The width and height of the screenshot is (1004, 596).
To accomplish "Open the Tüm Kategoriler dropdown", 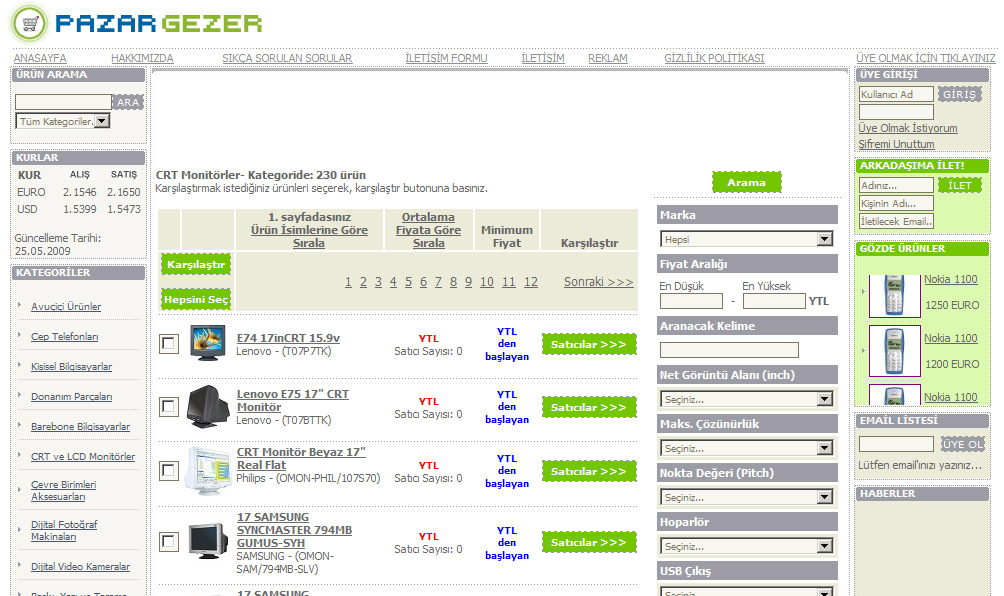I will click(63, 121).
